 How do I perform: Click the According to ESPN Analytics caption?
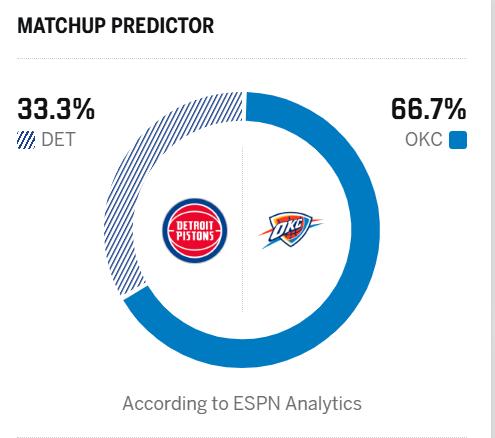242,404
